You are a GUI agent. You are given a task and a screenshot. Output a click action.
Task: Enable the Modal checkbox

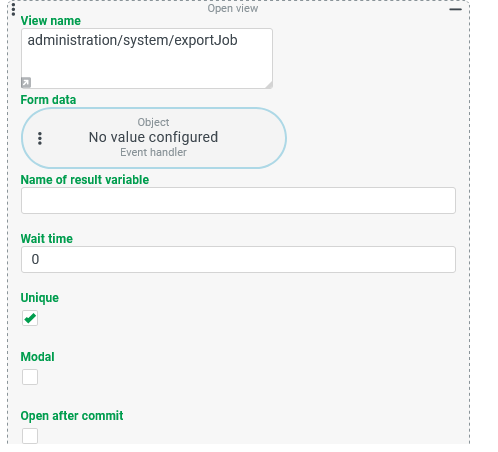30,377
